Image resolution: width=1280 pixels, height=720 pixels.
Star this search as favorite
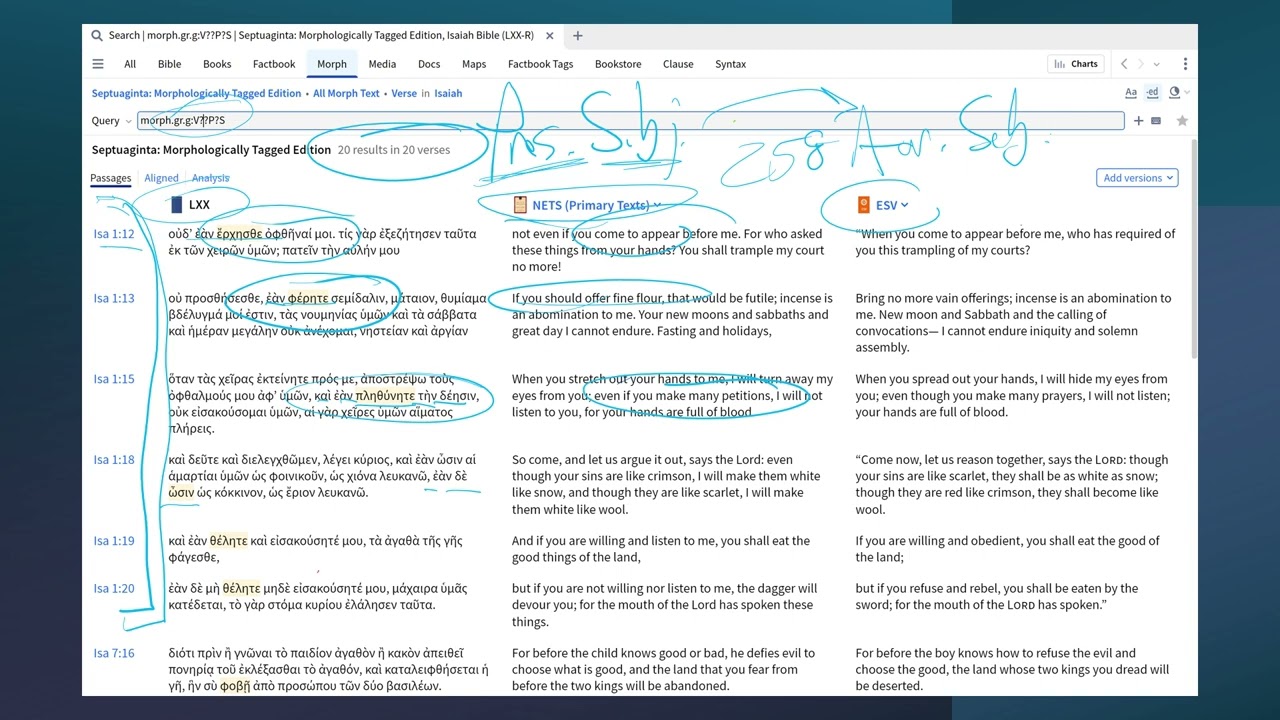1182,121
